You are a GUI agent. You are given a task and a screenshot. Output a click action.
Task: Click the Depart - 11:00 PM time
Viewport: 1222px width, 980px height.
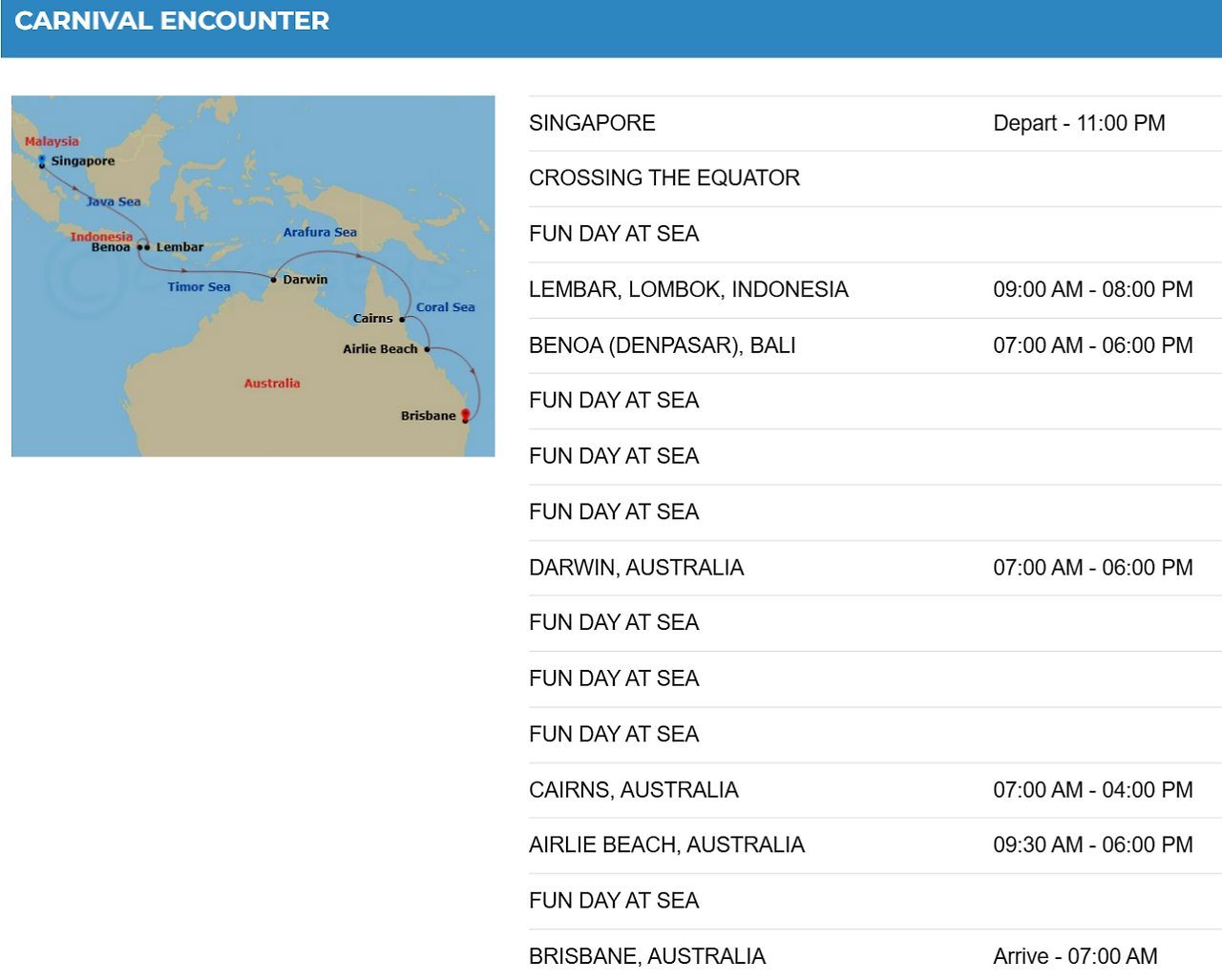click(1079, 123)
